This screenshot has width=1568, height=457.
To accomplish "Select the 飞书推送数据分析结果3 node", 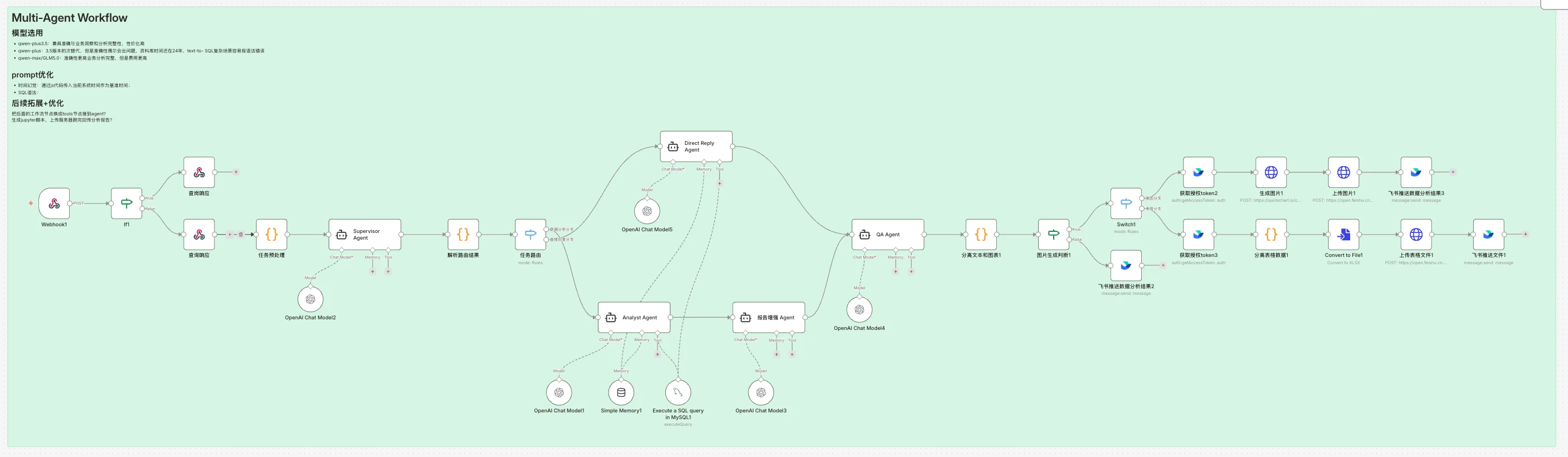I will (1416, 172).
